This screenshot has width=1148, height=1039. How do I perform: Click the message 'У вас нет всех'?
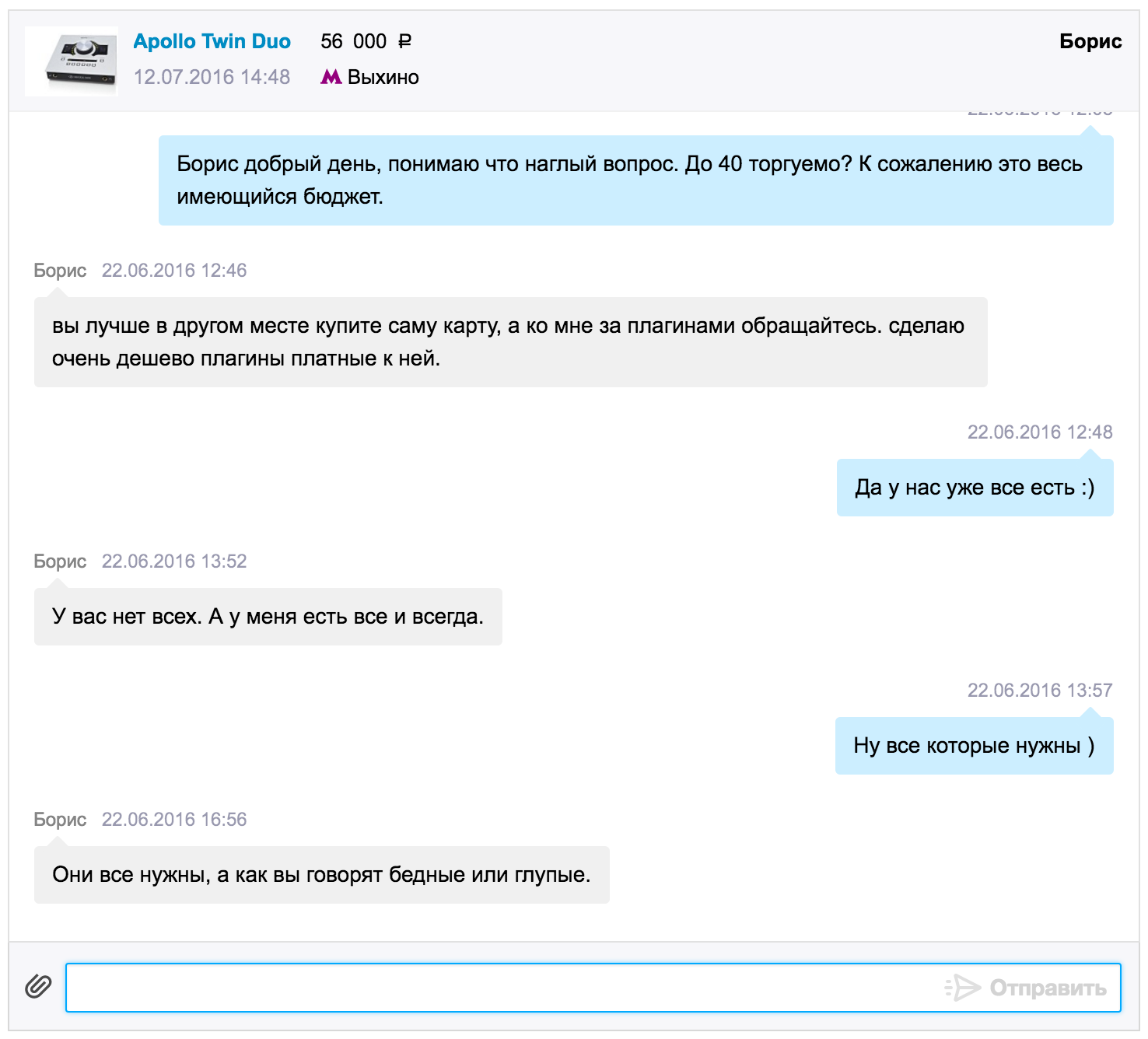coord(268,617)
